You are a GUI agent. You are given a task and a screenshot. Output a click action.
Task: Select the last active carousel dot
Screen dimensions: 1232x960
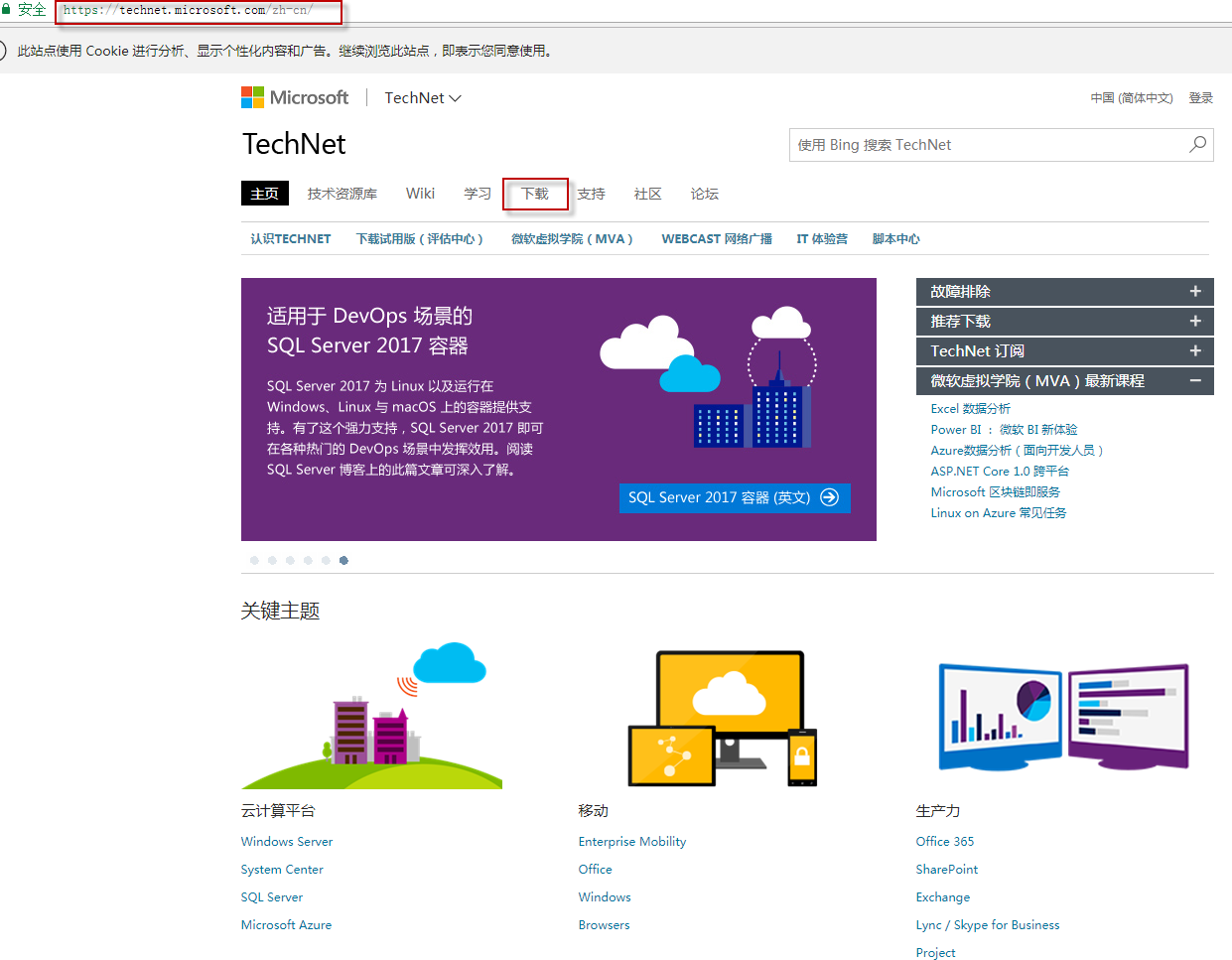click(x=343, y=561)
